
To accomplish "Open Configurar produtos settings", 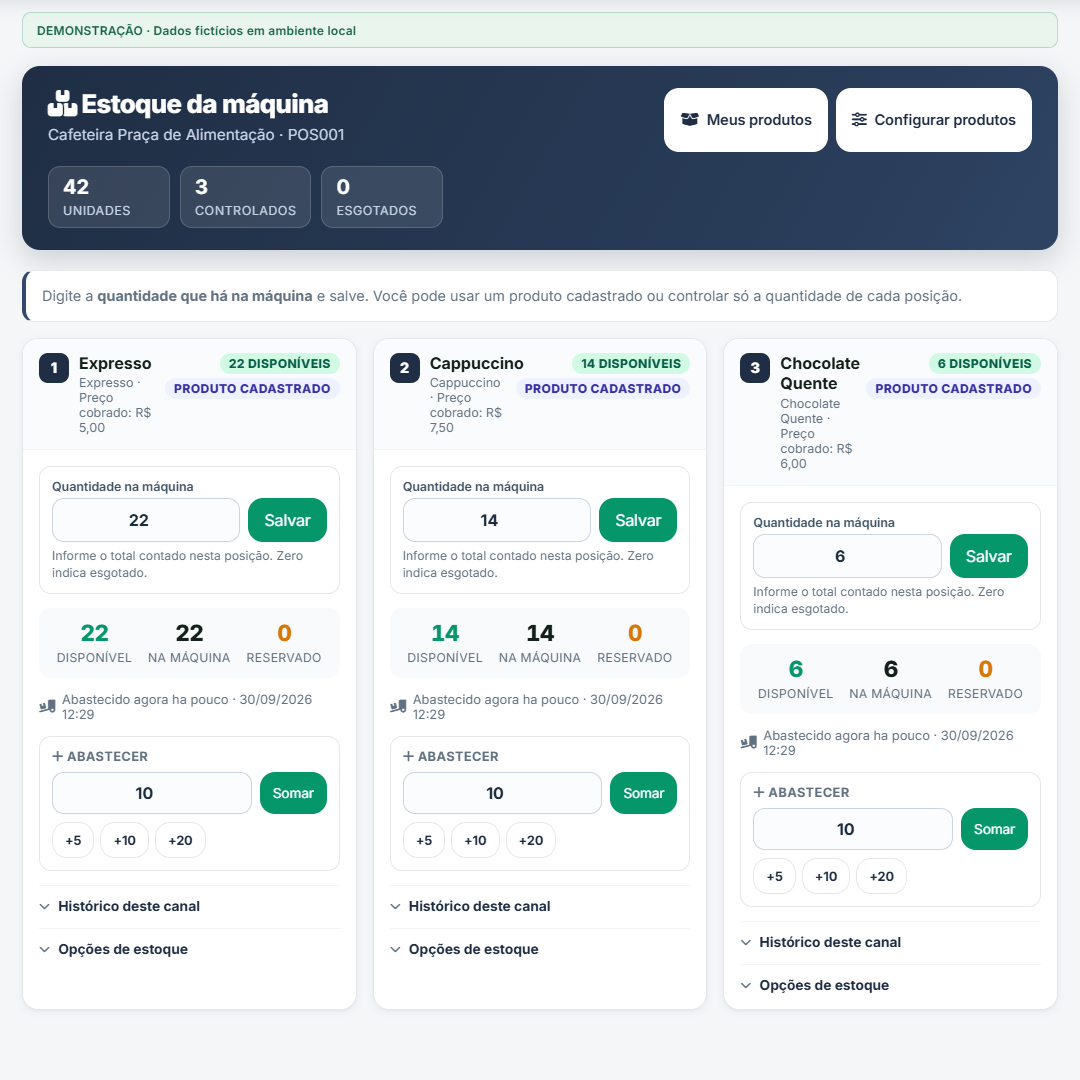I will 933,120.
